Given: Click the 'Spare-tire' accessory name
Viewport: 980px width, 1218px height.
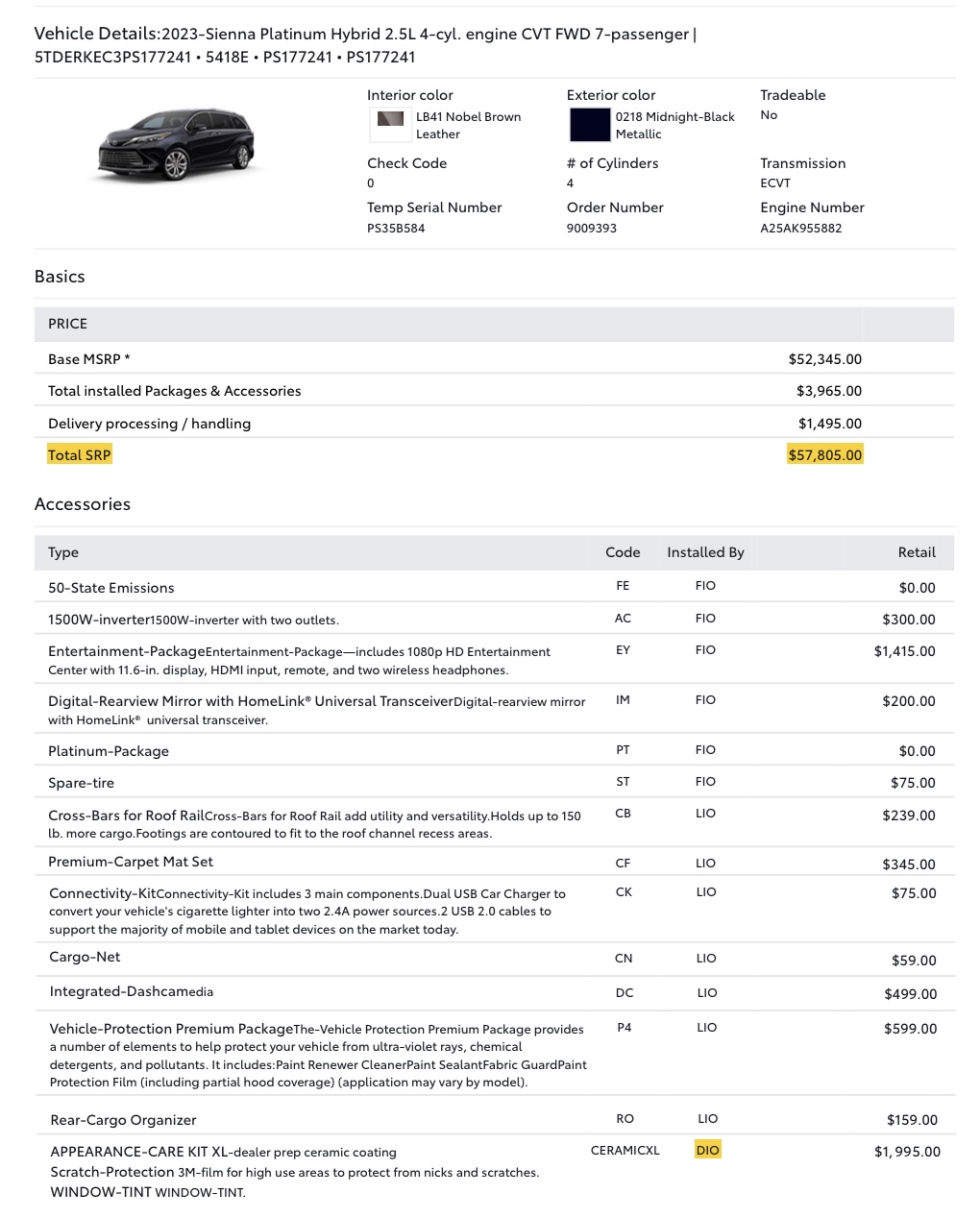Looking at the screenshot, I should coord(81,783).
